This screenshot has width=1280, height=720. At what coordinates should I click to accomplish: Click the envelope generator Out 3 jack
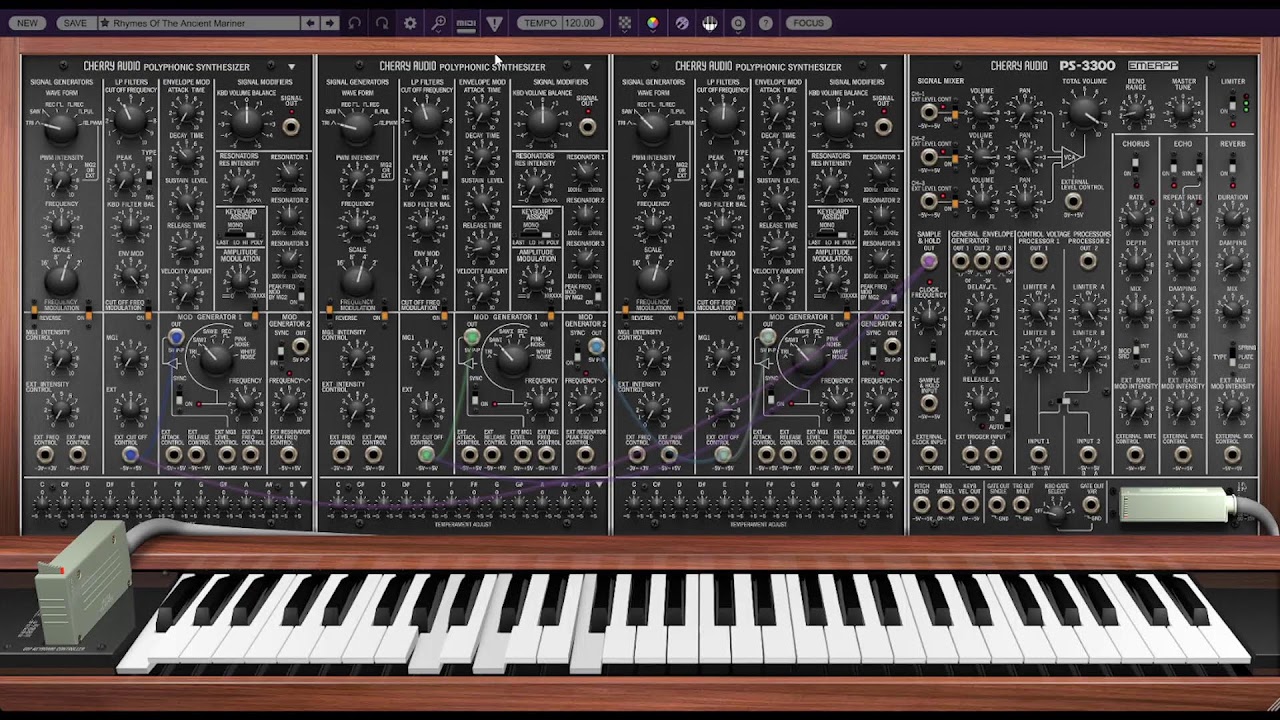tap(1003, 261)
